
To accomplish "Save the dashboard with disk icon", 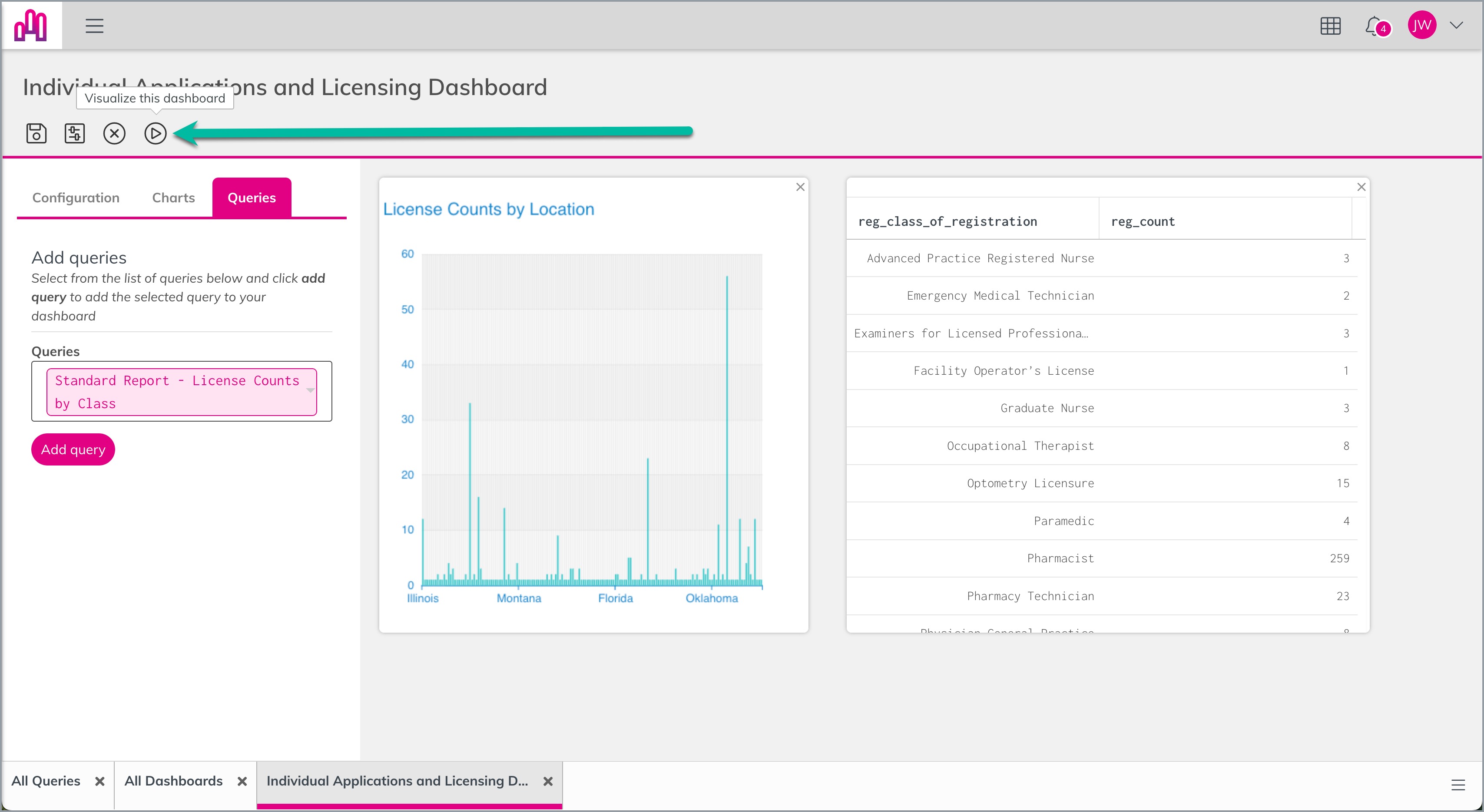I will [x=36, y=133].
